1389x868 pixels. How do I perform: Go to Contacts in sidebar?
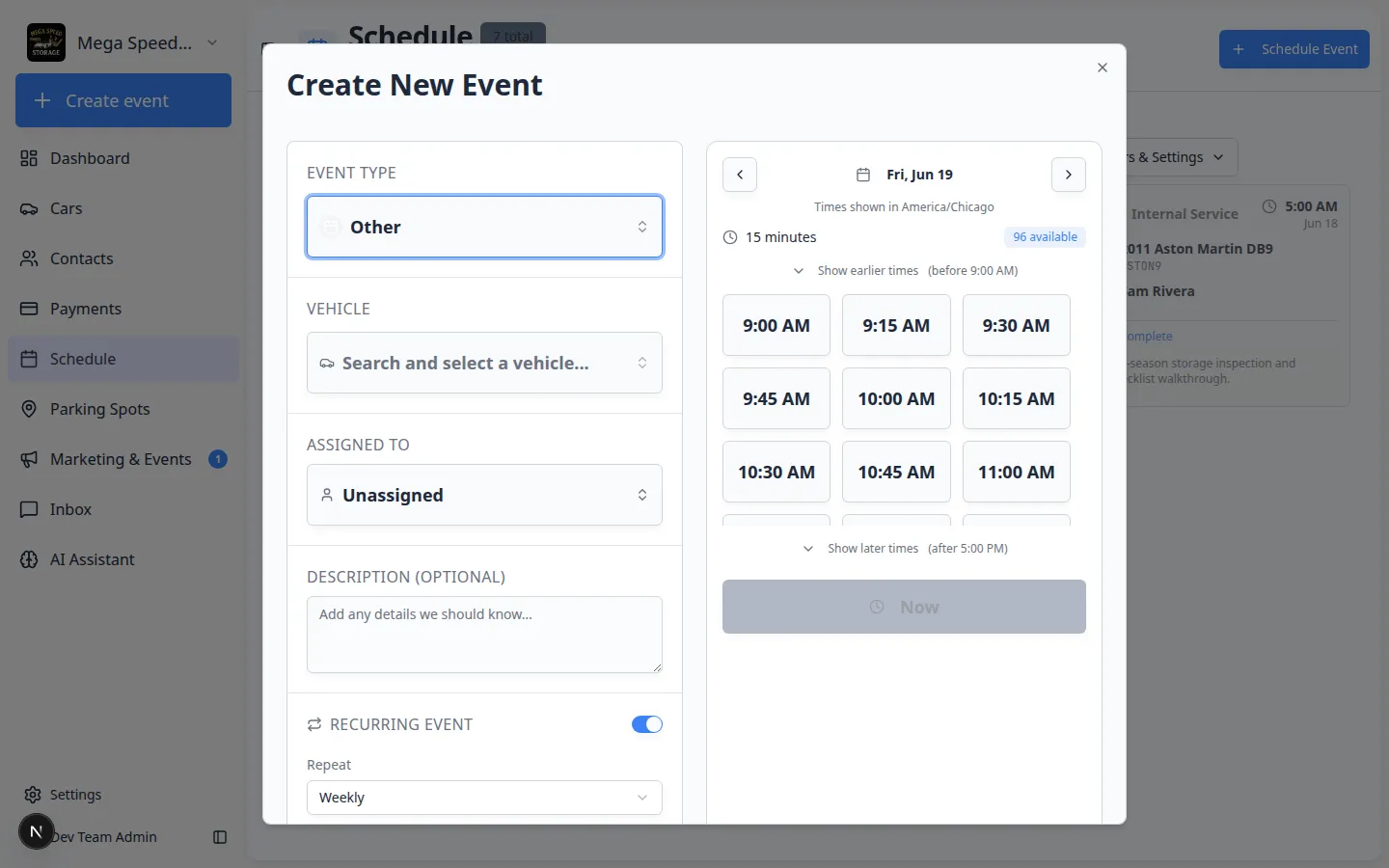point(123,258)
